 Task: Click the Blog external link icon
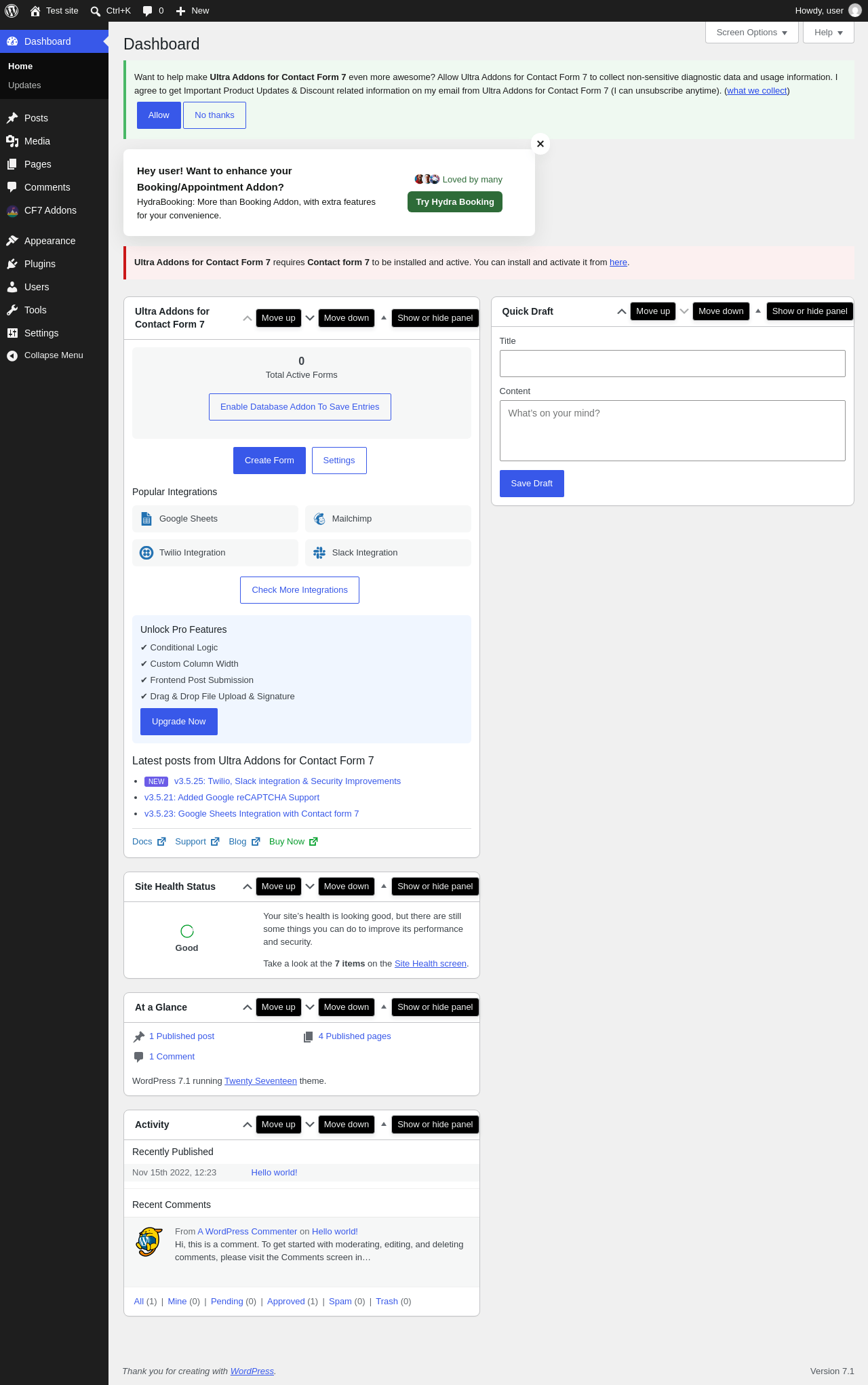point(256,842)
